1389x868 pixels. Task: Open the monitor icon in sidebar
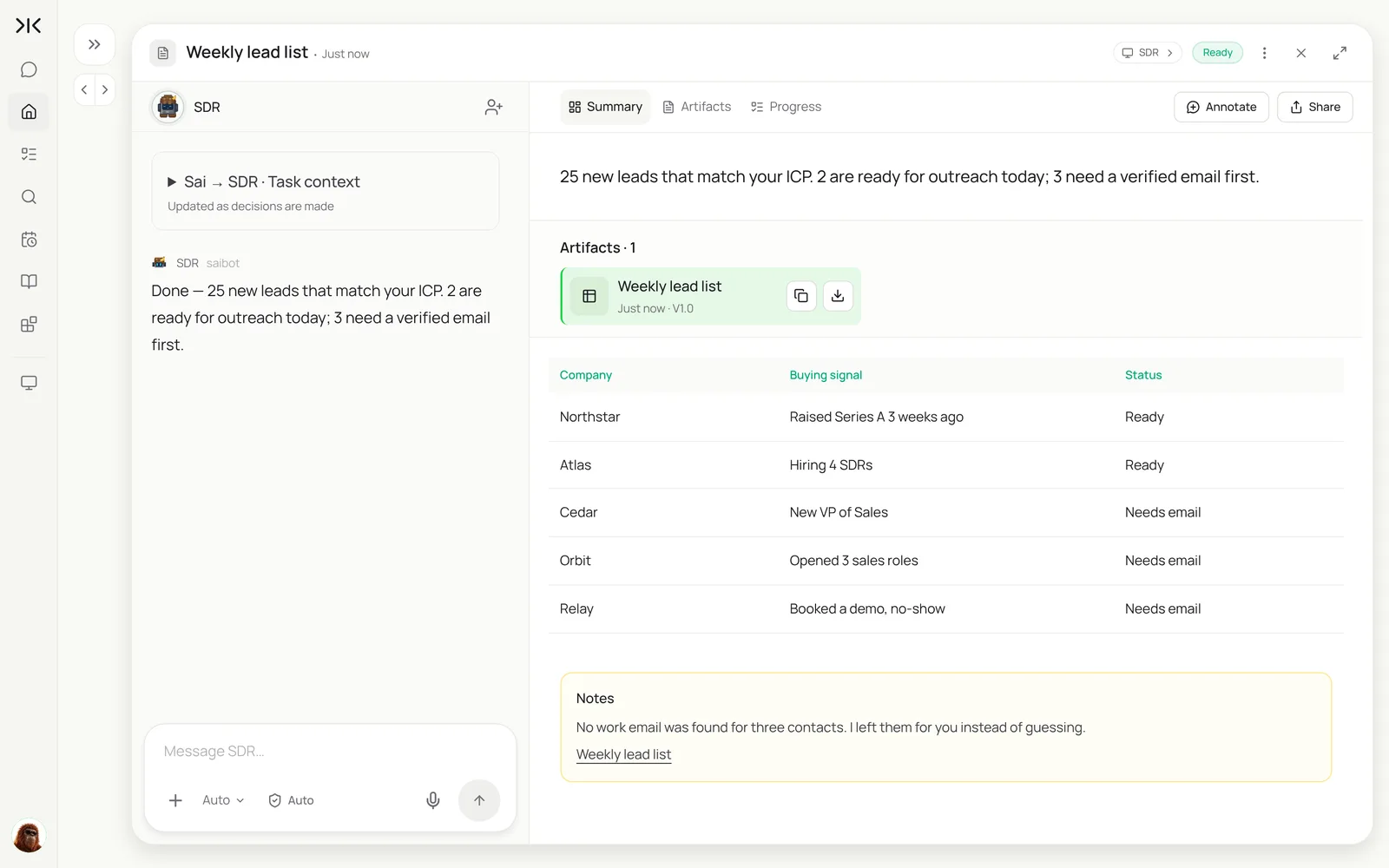(29, 383)
